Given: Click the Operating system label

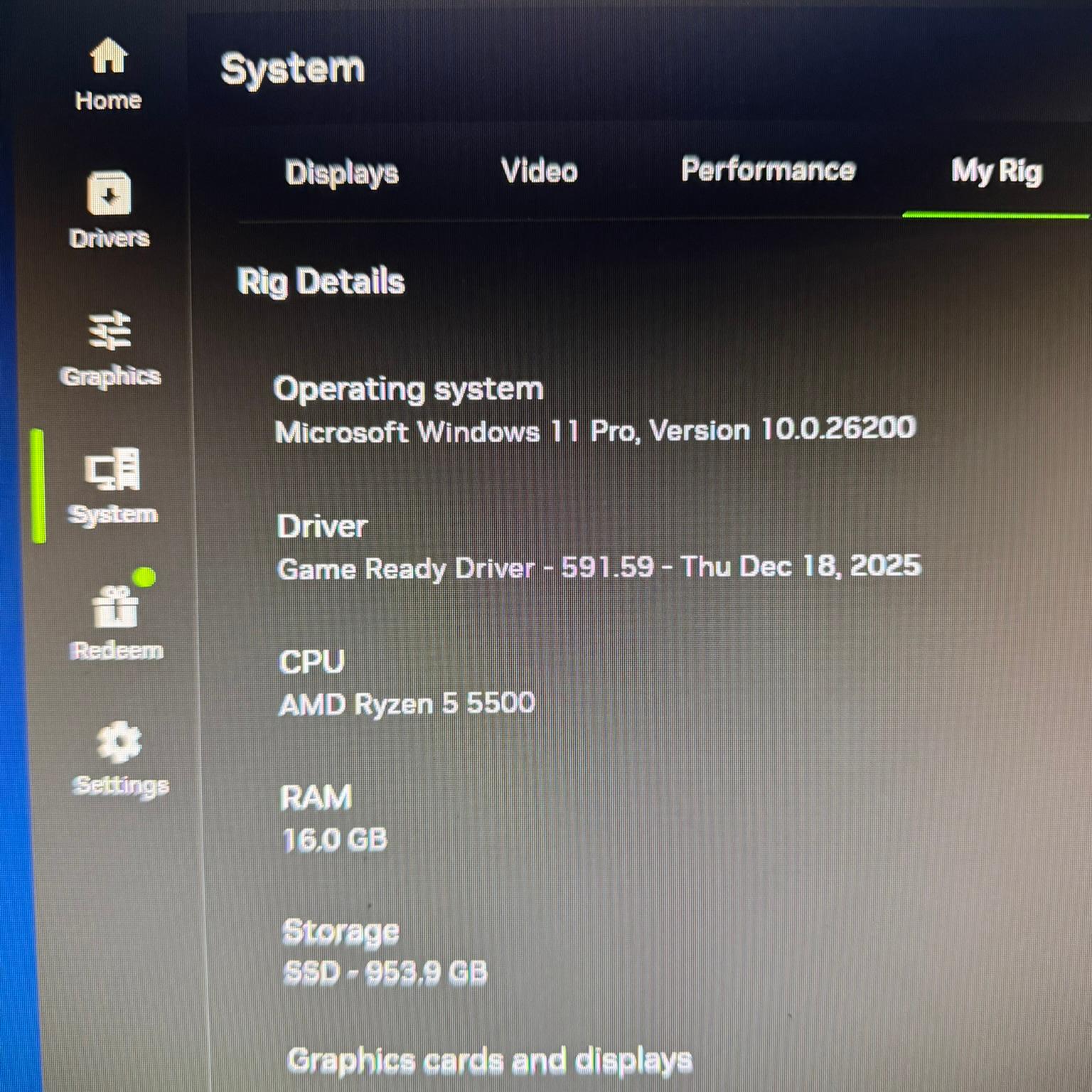Looking at the screenshot, I should 409,389.
